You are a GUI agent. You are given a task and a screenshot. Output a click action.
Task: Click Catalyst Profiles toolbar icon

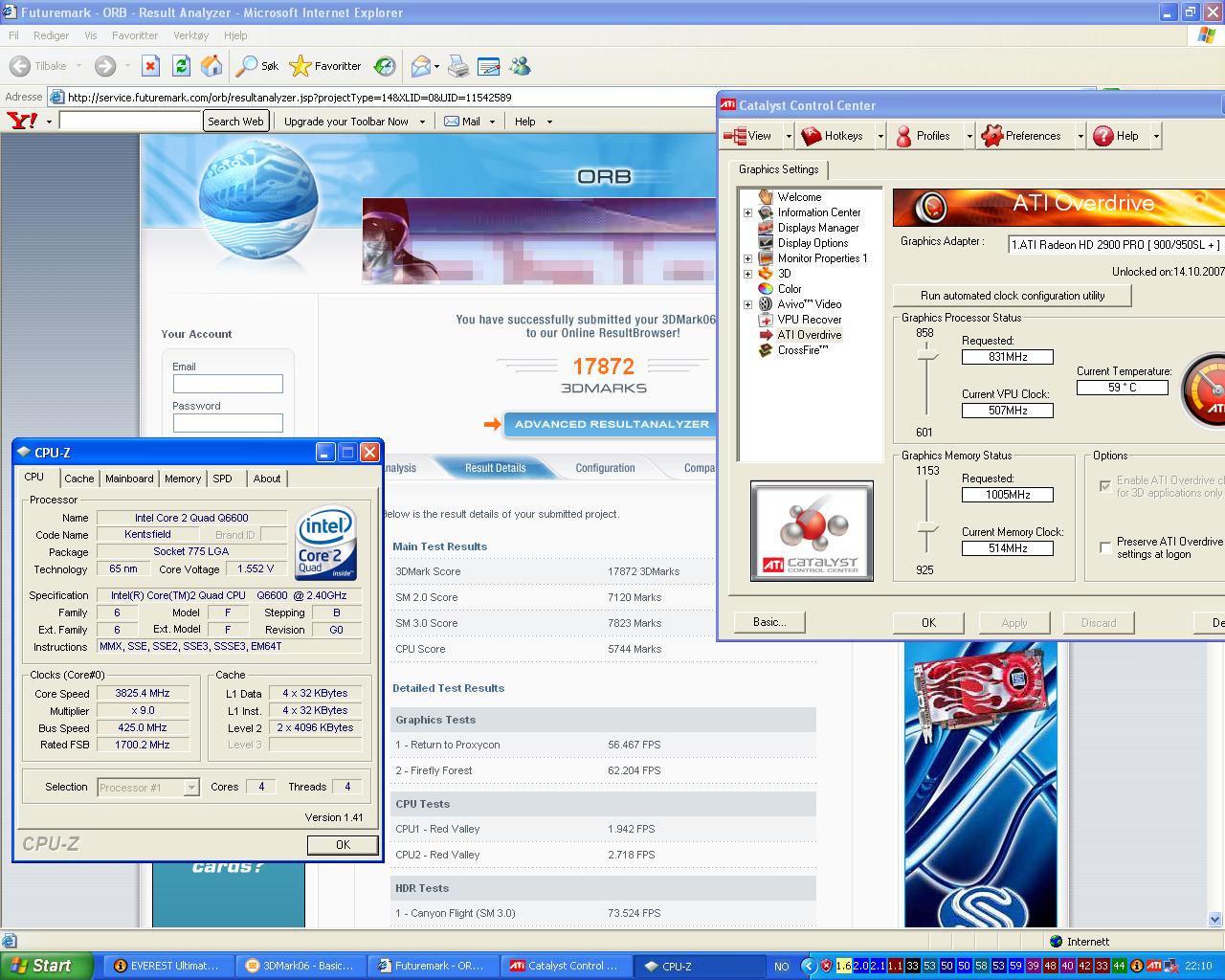pyautogui.click(x=923, y=136)
